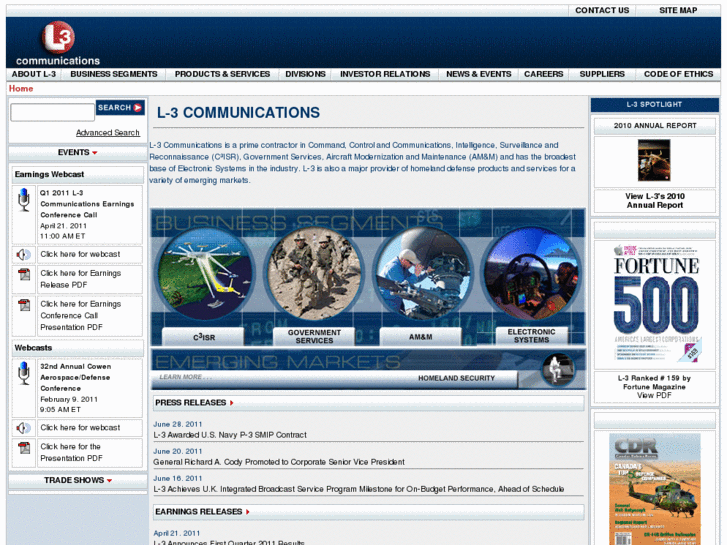Select the Electronic Systems tab button
This screenshot has width=727, height=545.
click(x=531, y=336)
